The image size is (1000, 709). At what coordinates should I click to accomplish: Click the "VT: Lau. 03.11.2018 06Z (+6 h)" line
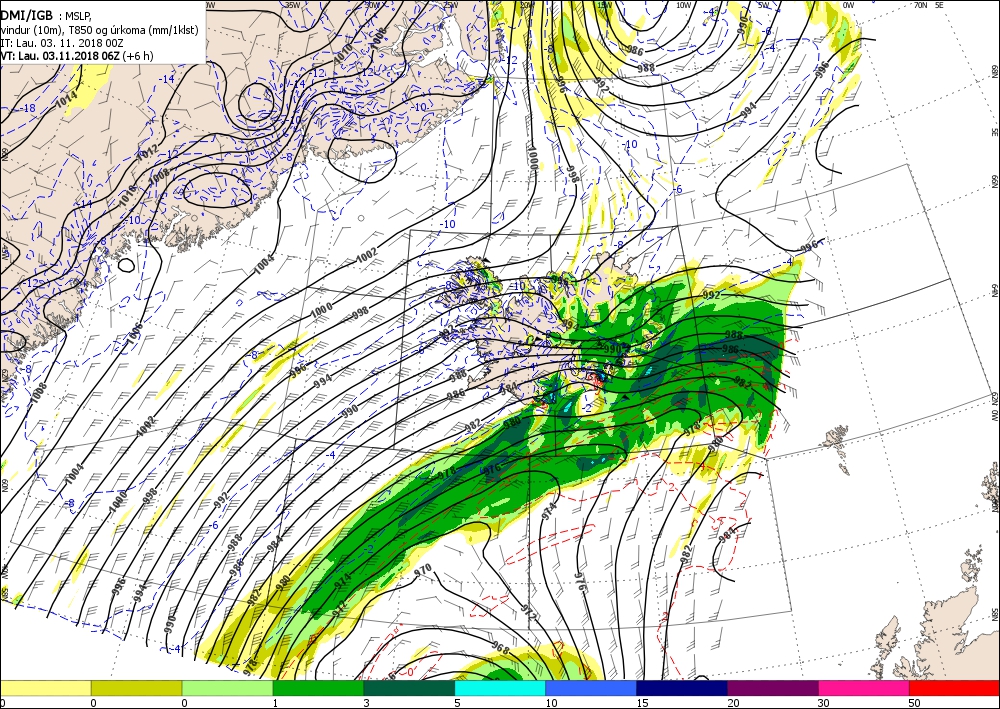(x=77, y=55)
